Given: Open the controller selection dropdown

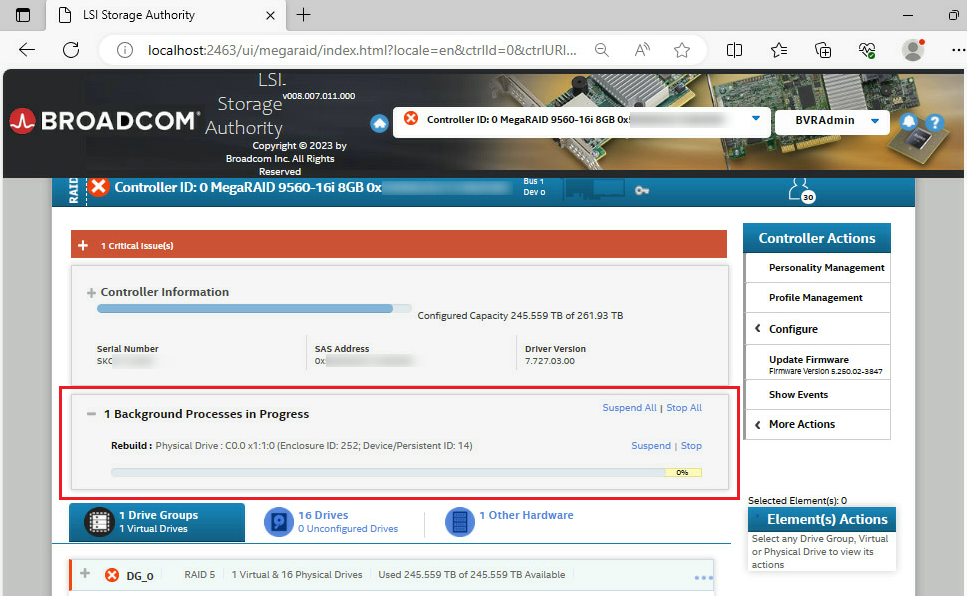Looking at the screenshot, I should [755, 119].
